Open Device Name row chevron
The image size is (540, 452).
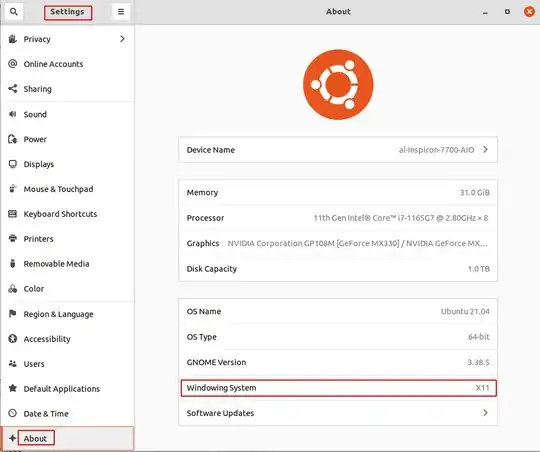(x=485, y=150)
